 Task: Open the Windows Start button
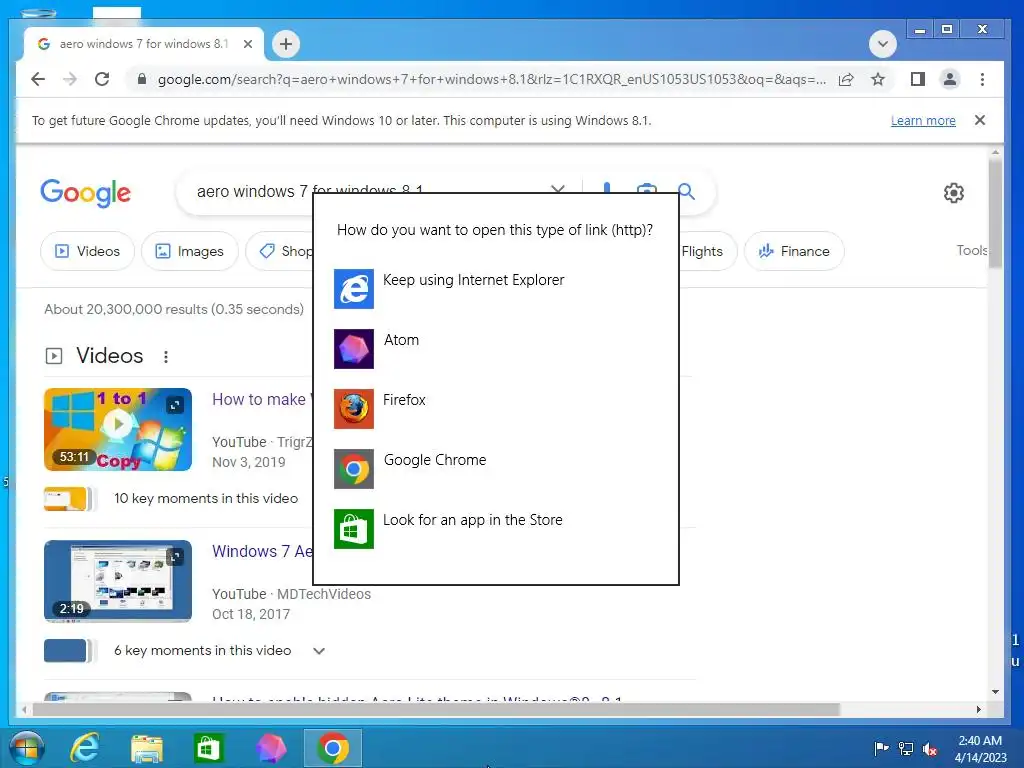pyautogui.click(x=26, y=748)
